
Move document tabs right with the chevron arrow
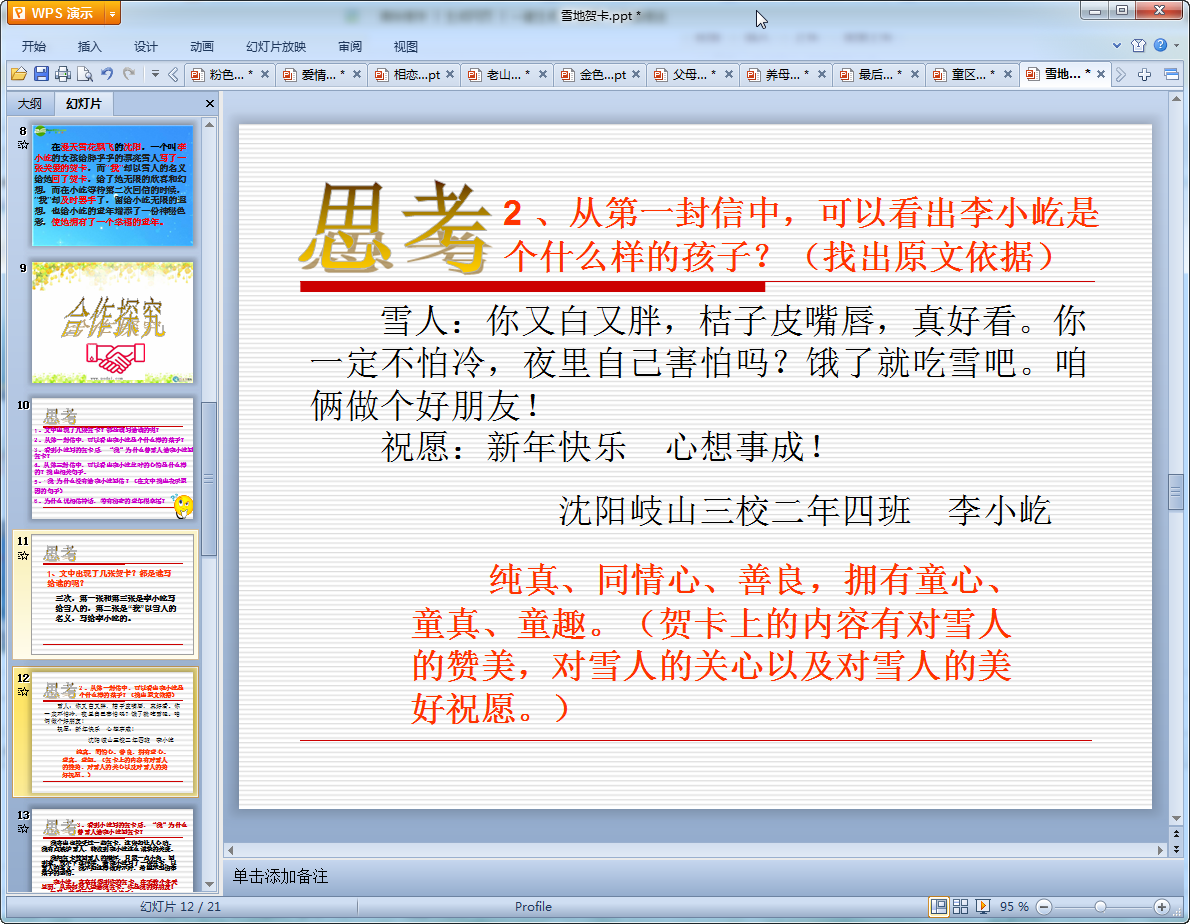pos(1121,74)
